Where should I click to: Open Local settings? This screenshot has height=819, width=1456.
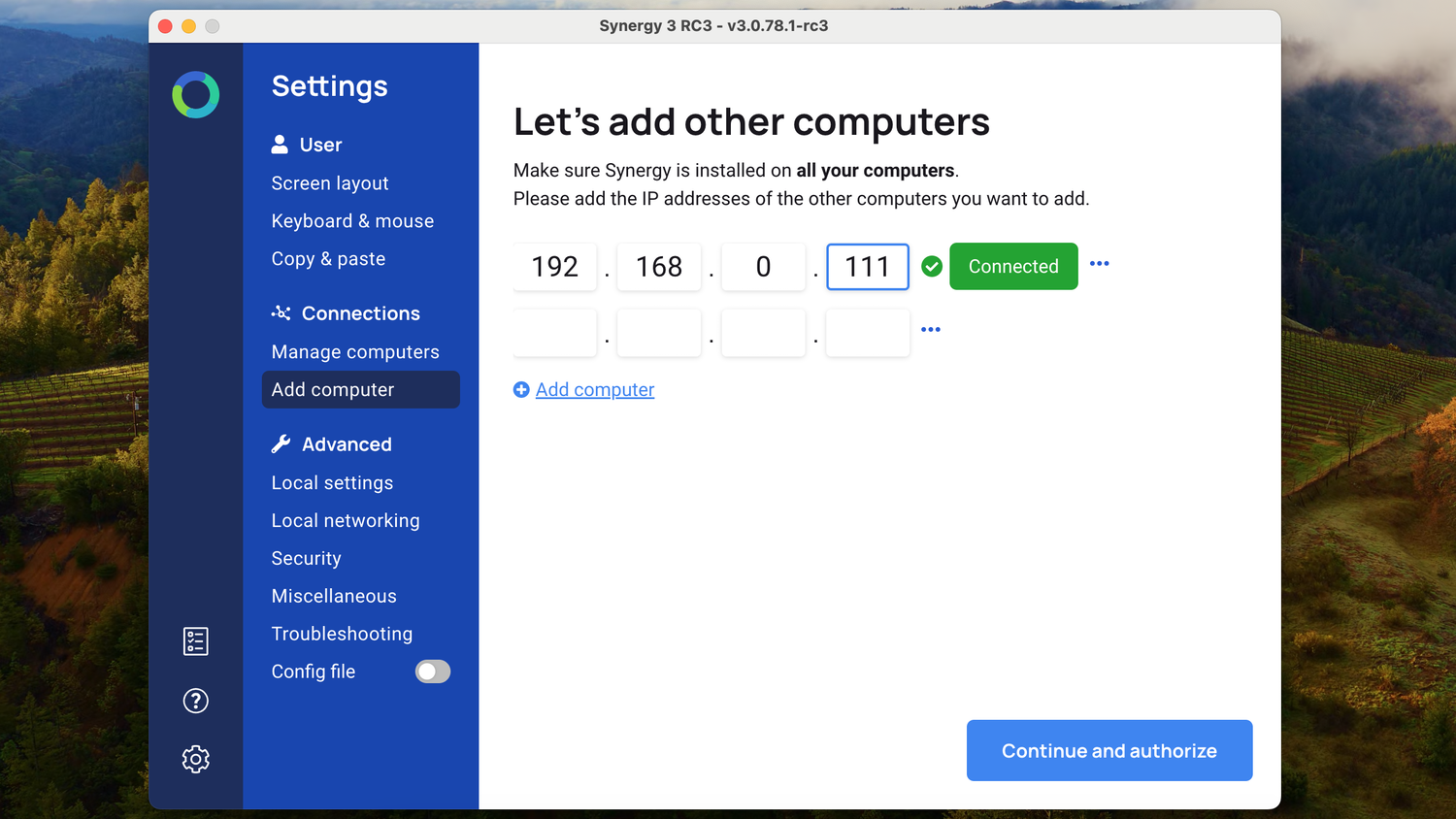coord(332,483)
